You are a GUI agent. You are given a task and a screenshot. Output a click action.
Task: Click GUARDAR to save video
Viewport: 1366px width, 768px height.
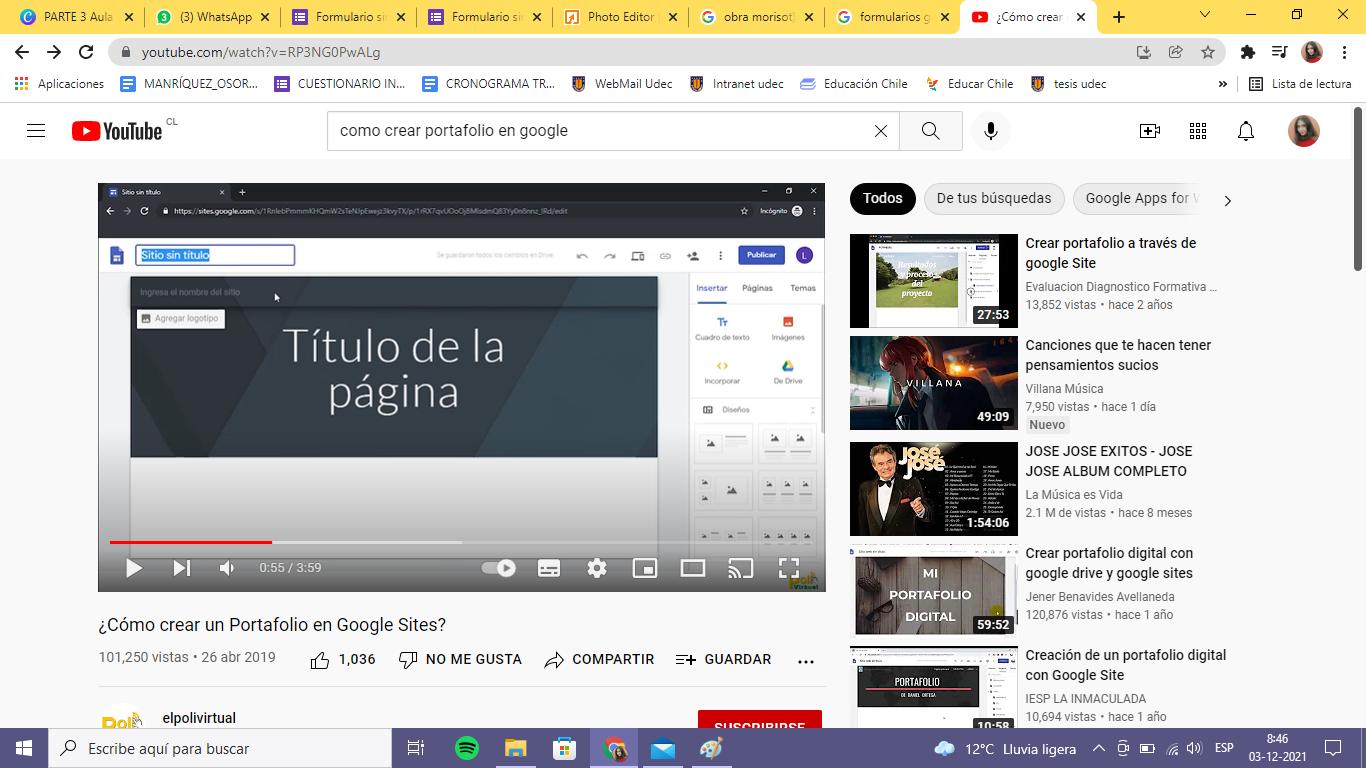724,660
